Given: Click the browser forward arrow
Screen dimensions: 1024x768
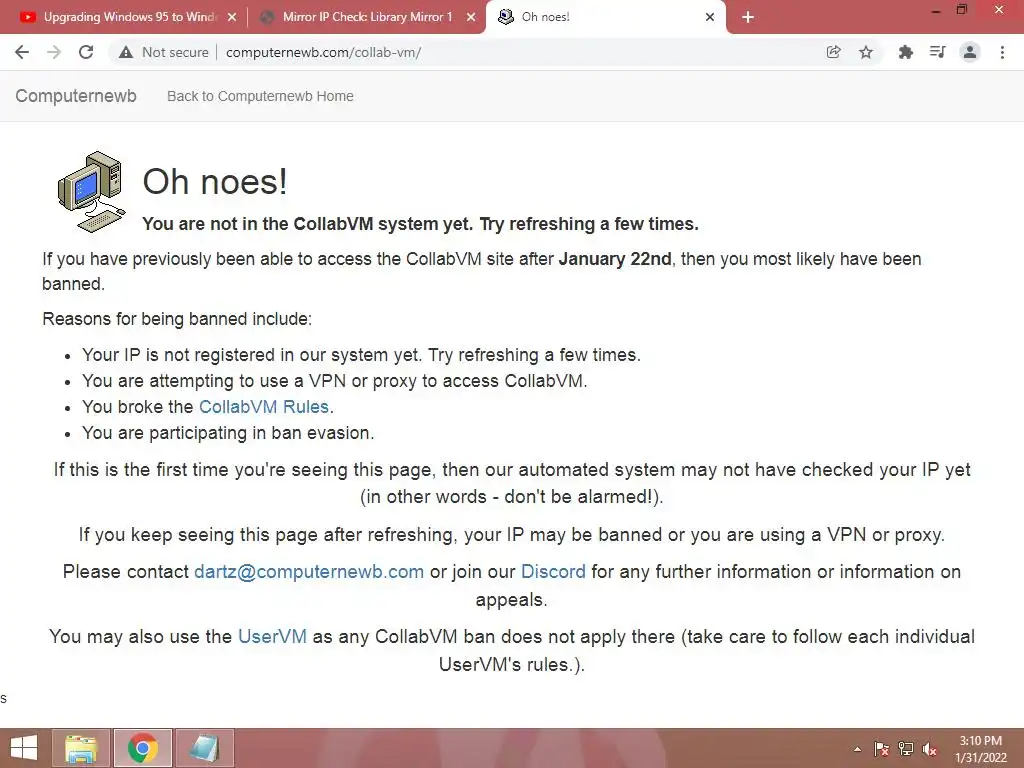Looking at the screenshot, I should [54, 52].
